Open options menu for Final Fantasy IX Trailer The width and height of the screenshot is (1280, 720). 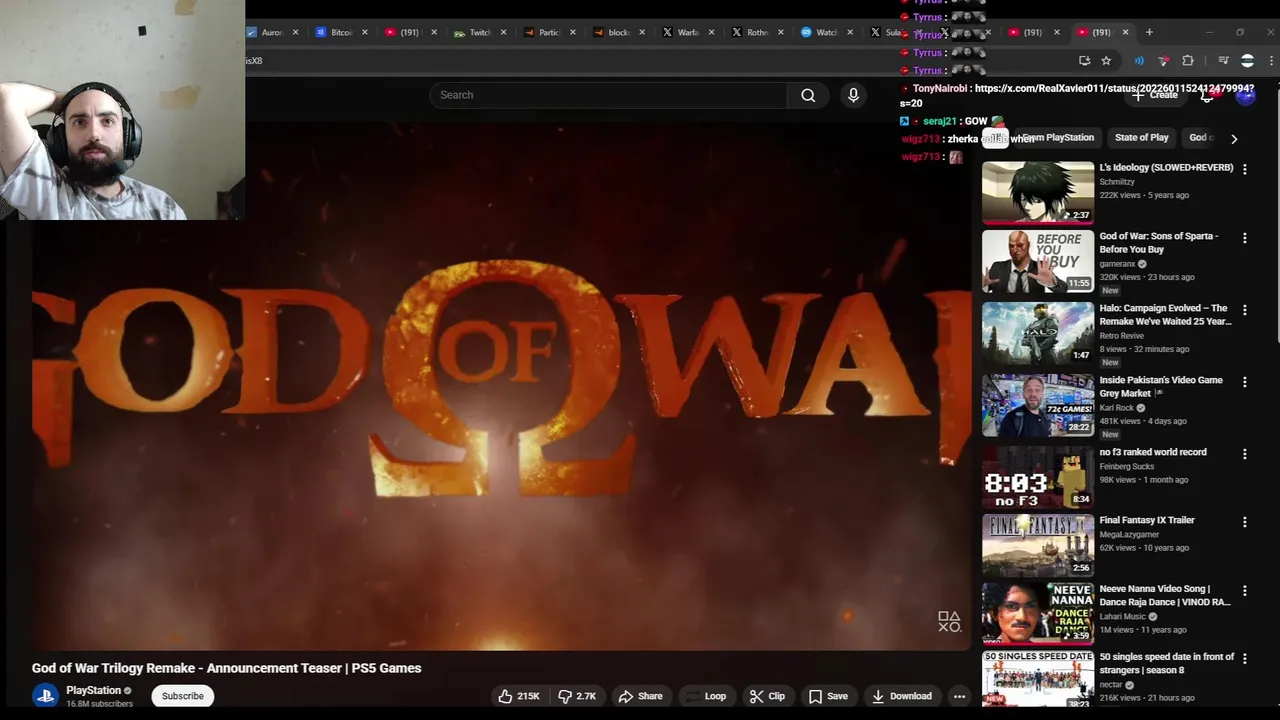tap(1245, 522)
